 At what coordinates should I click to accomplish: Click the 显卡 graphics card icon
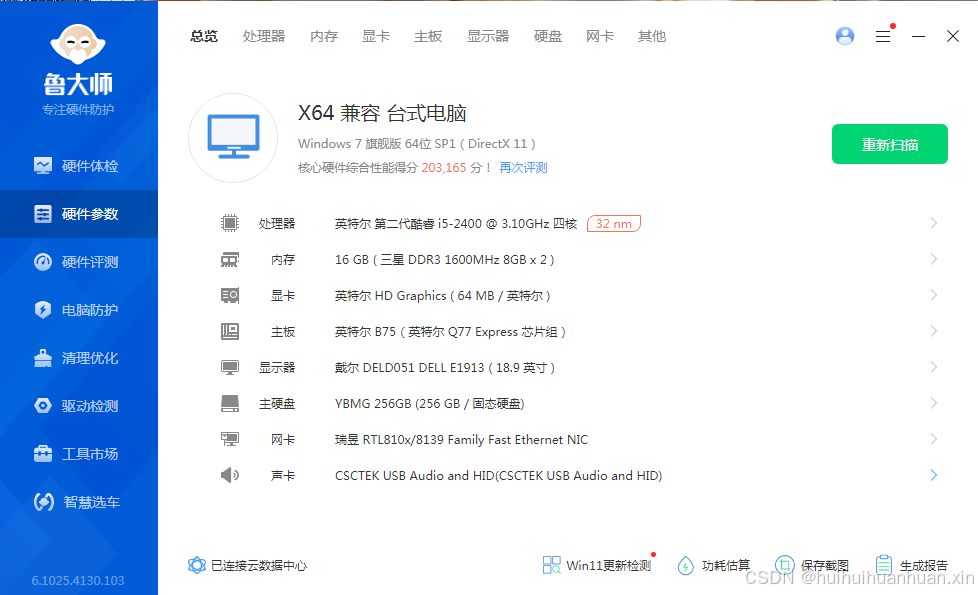[230, 296]
